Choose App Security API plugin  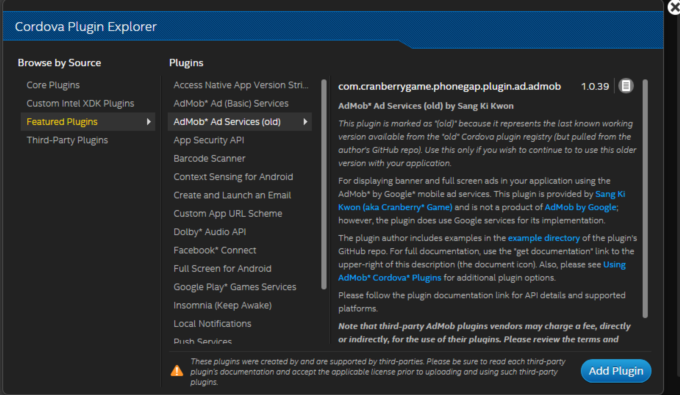pos(209,140)
